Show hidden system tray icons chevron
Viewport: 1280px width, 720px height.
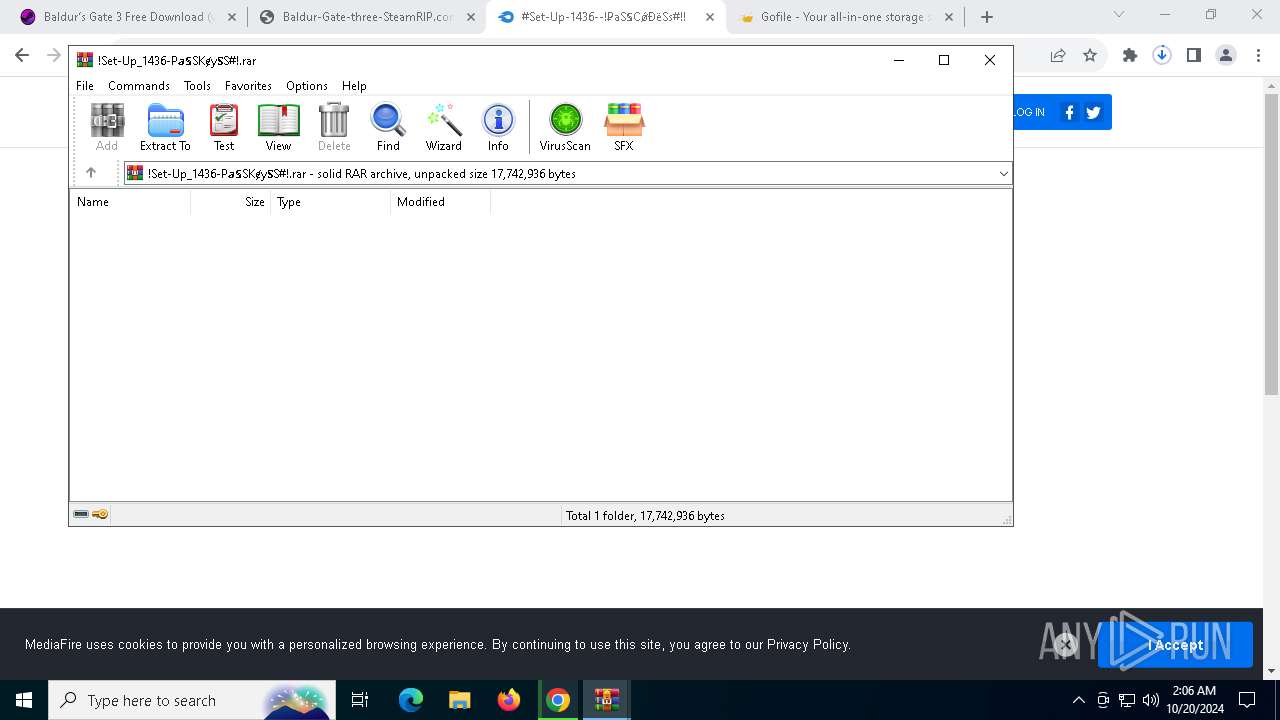pos(1078,700)
